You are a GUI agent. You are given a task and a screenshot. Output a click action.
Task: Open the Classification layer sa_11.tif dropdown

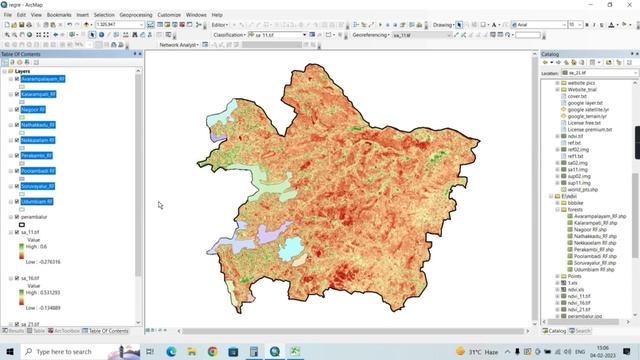point(304,35)
